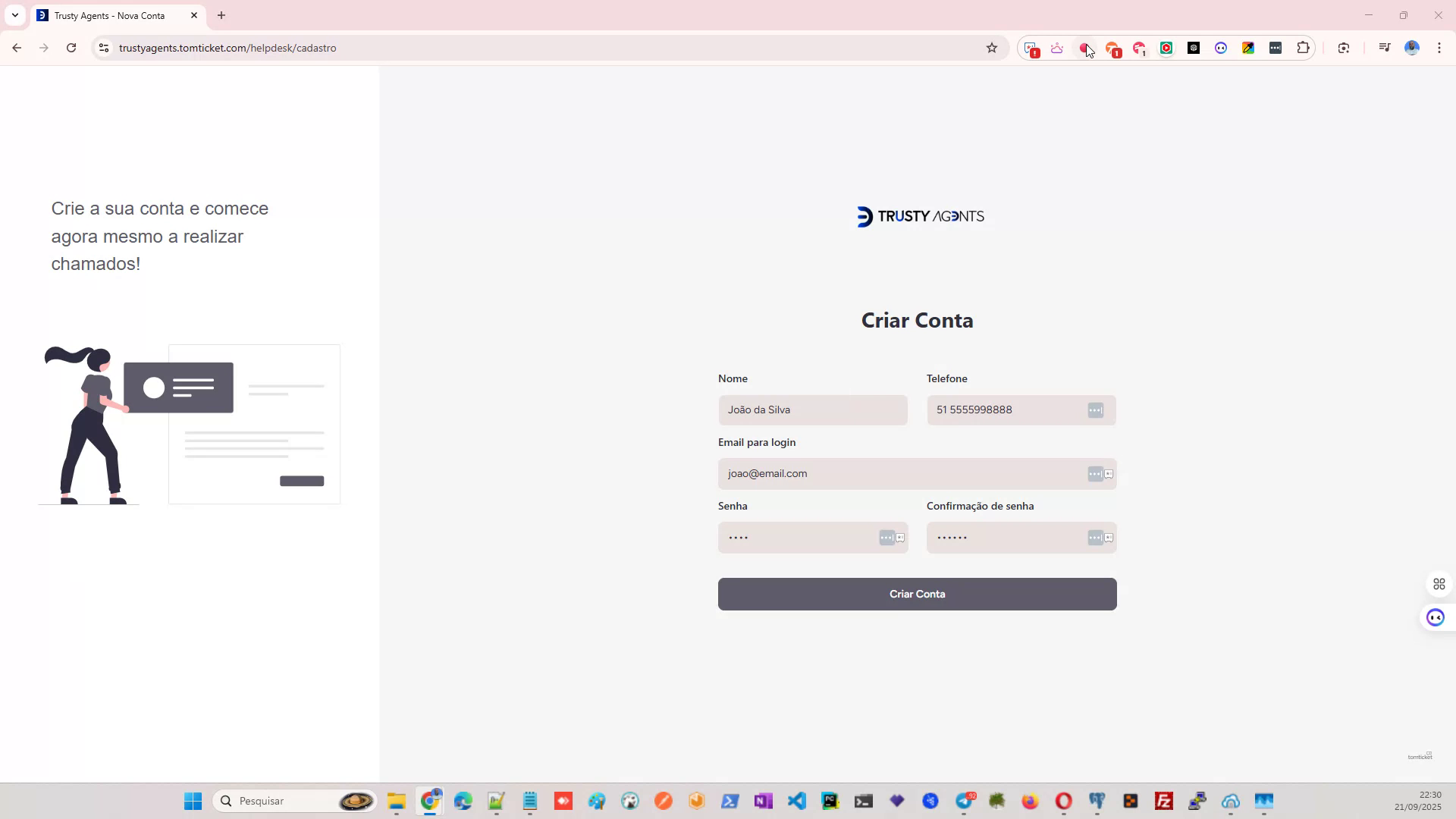Bookmark the page with the star icon
The height and width of the screenshot is (819, 1456).
click(x=992, y=47)
